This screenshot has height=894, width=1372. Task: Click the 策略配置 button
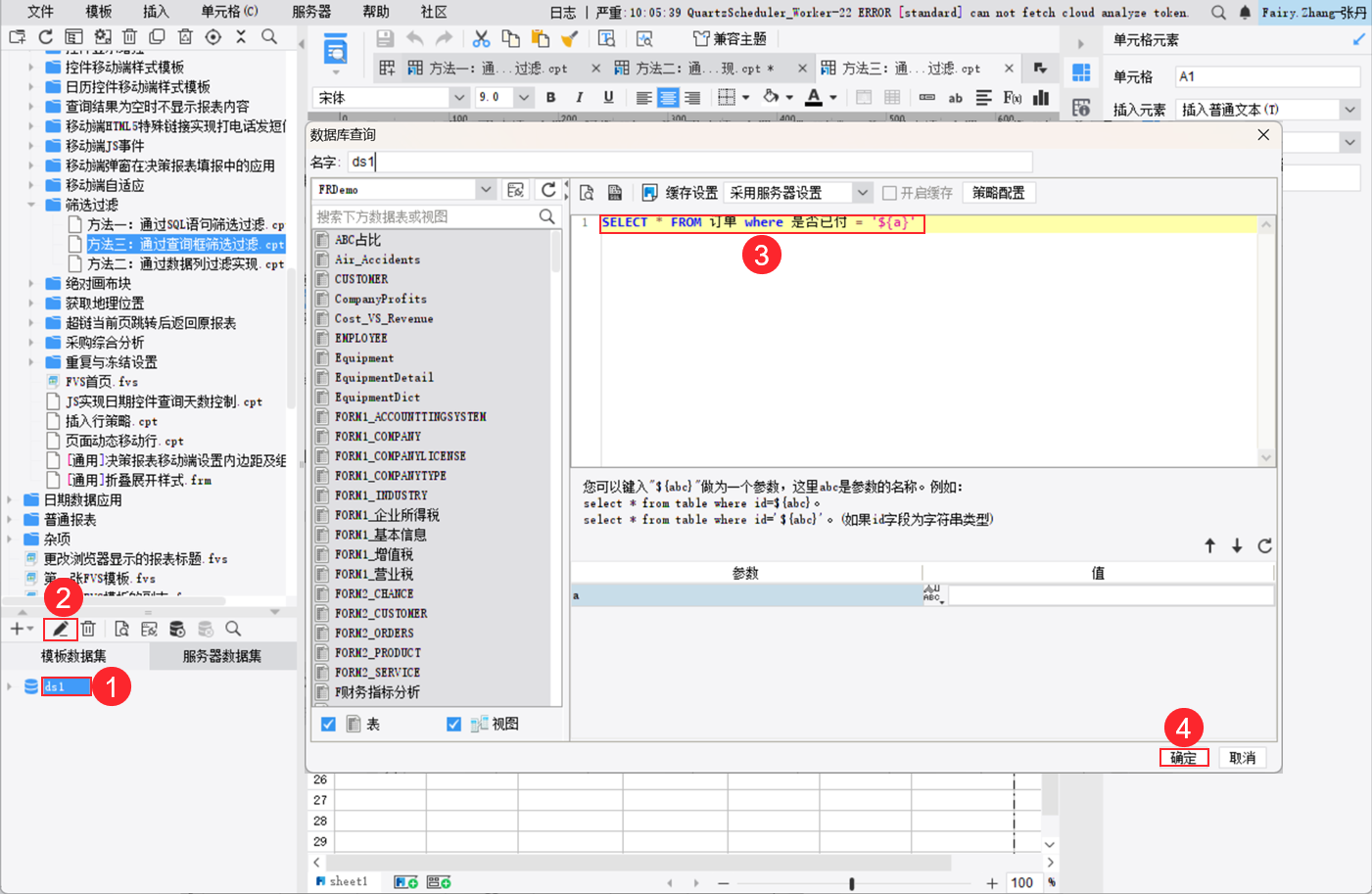click(998, 193)
